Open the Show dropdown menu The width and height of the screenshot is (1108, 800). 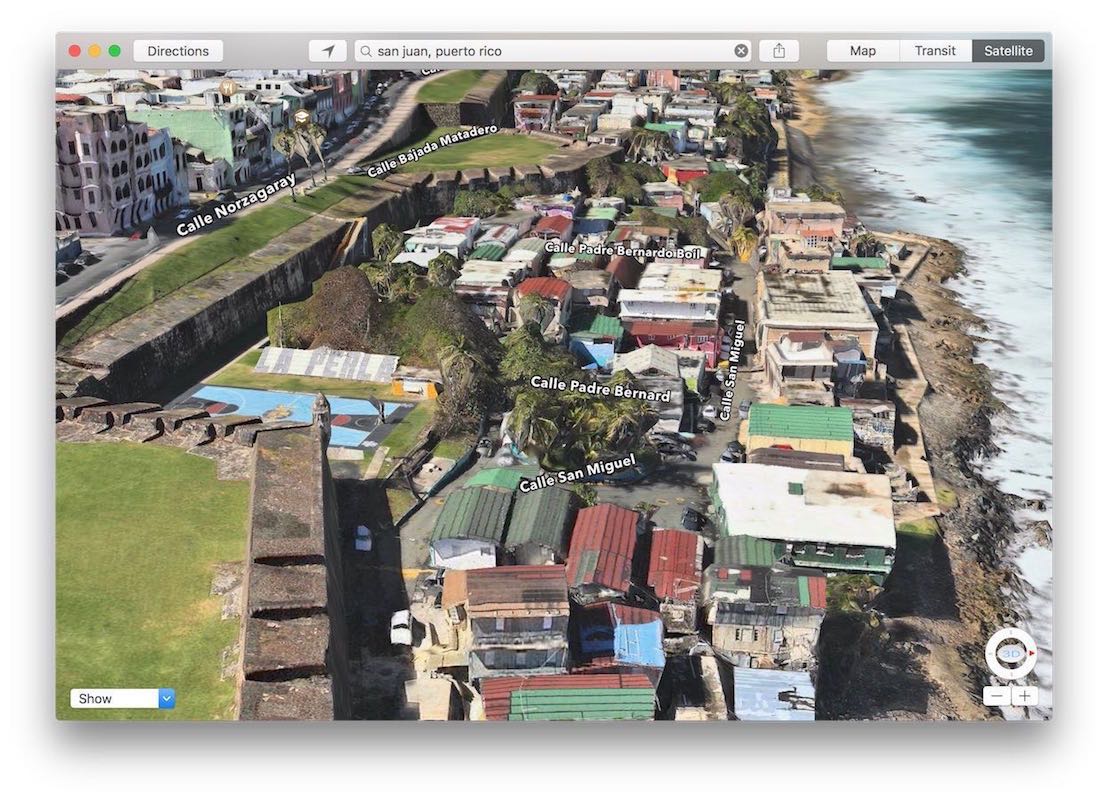tap(114, 699)
